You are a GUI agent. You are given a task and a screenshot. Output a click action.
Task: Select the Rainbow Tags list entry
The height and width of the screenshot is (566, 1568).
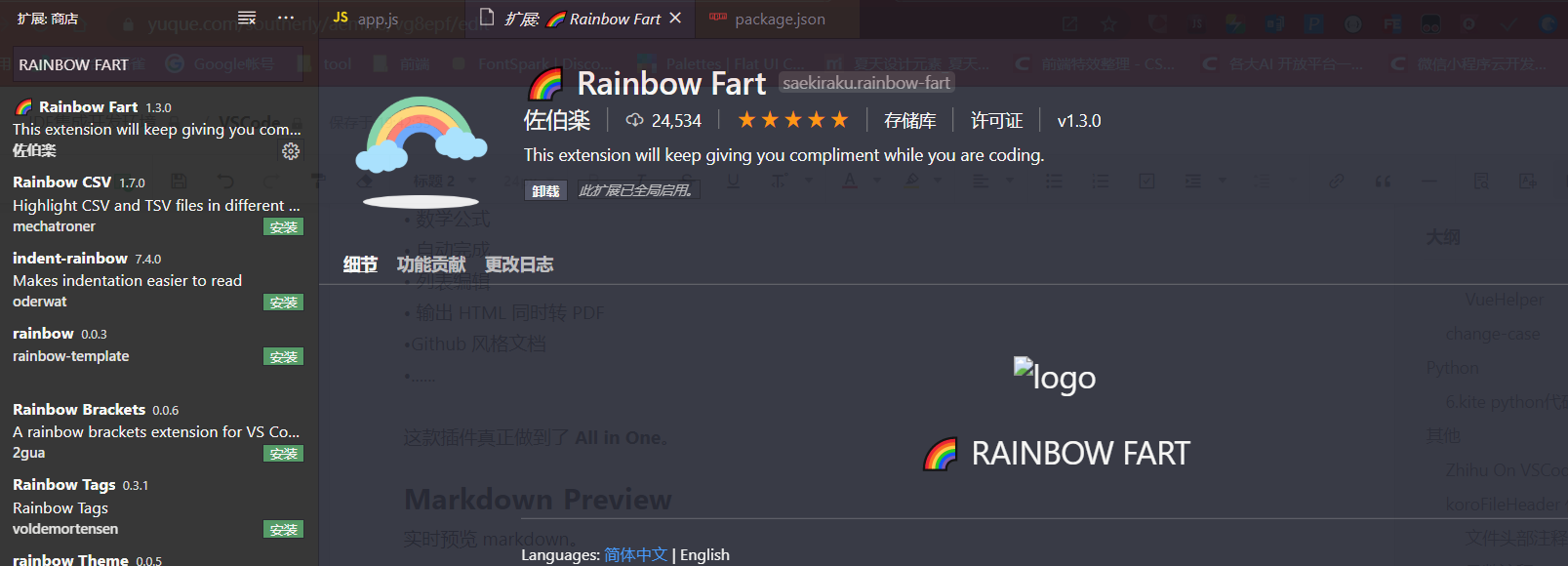[x=159, y=506]
